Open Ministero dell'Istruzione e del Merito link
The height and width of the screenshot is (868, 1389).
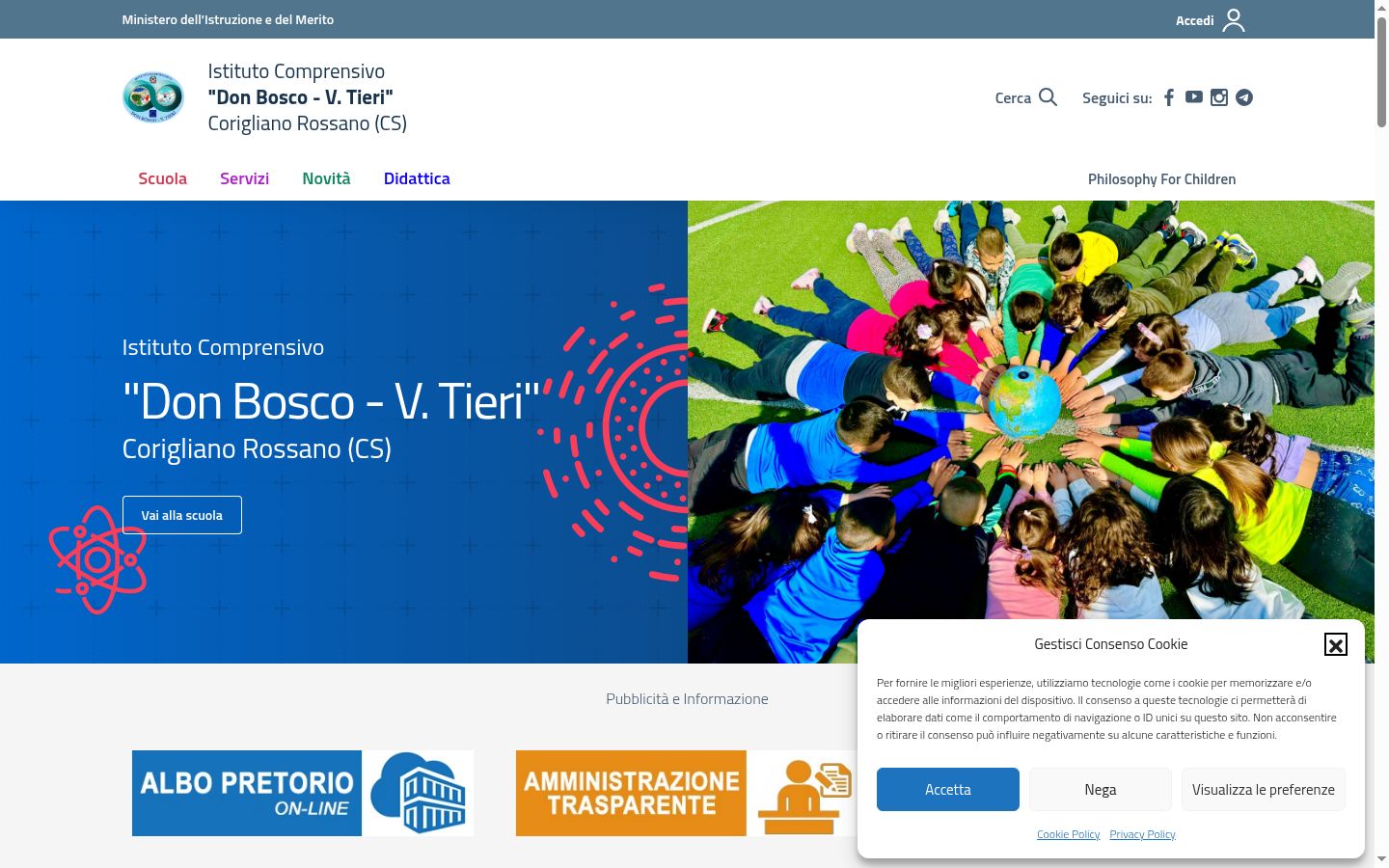(228, 19)
